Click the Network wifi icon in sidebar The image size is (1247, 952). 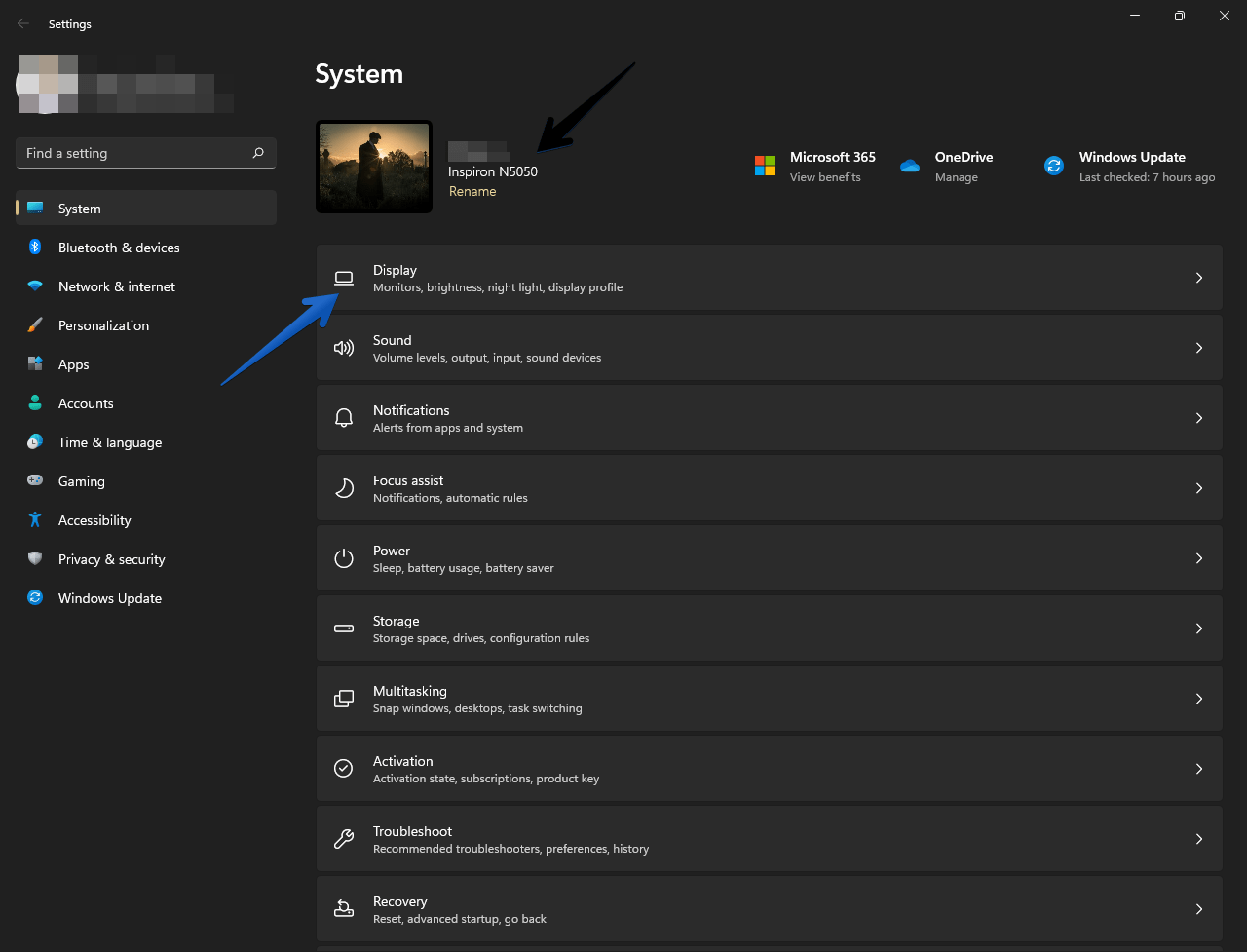tap(35, 286)
